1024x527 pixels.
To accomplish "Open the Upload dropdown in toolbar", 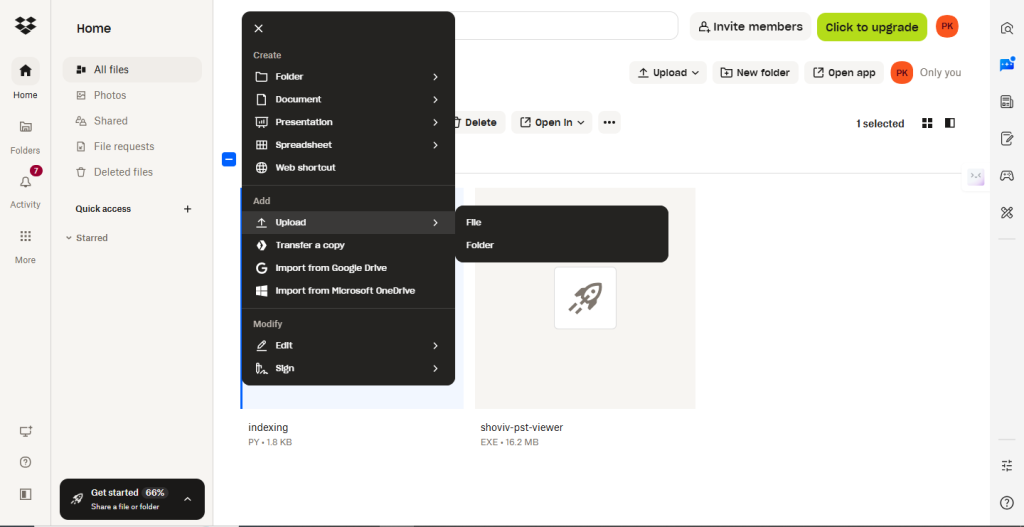I will click(668, 72).
